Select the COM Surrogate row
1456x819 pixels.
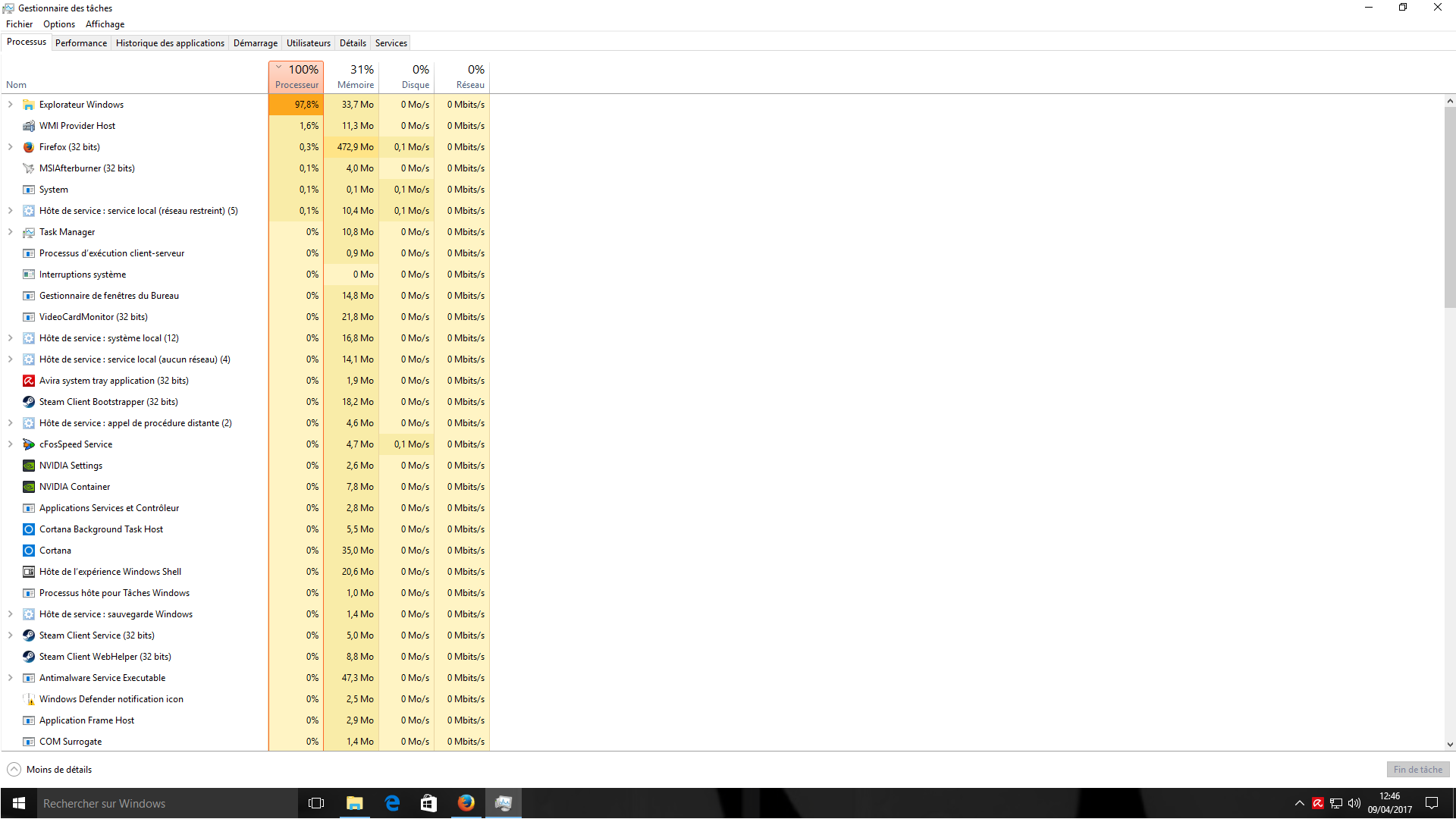tap(245, 742)
